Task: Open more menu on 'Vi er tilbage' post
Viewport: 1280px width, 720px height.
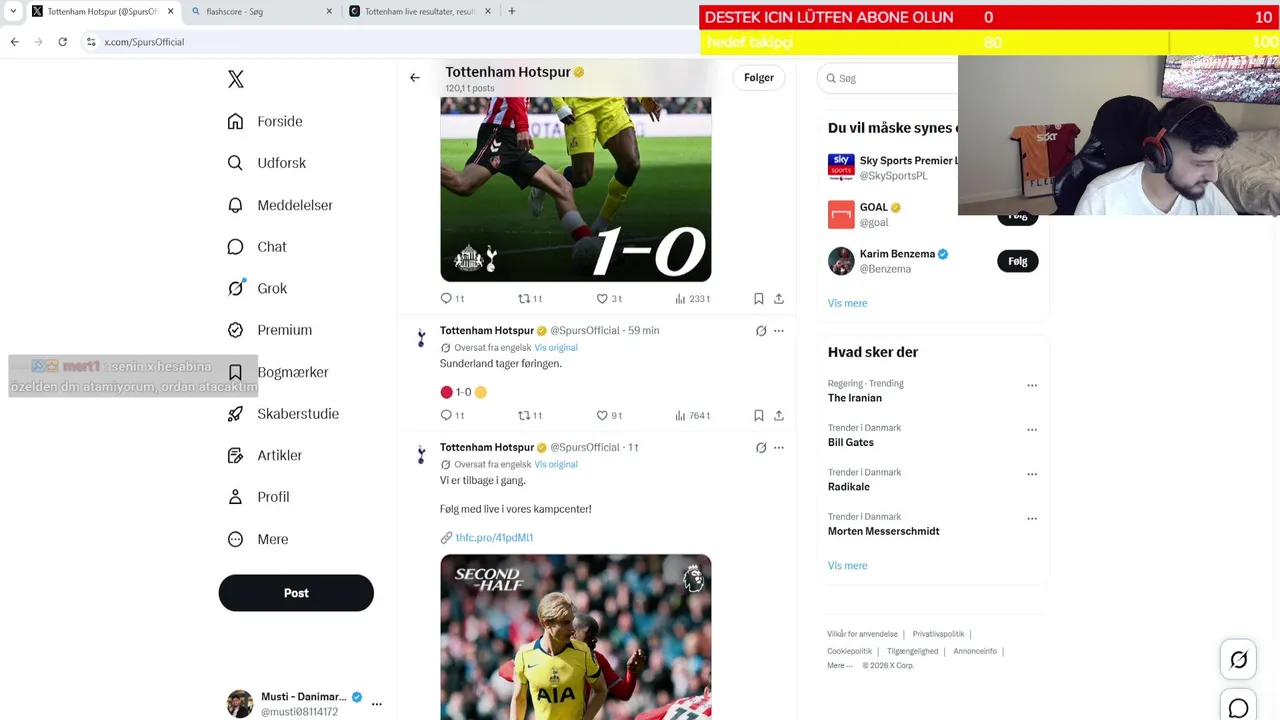Action: pos(779,447)
